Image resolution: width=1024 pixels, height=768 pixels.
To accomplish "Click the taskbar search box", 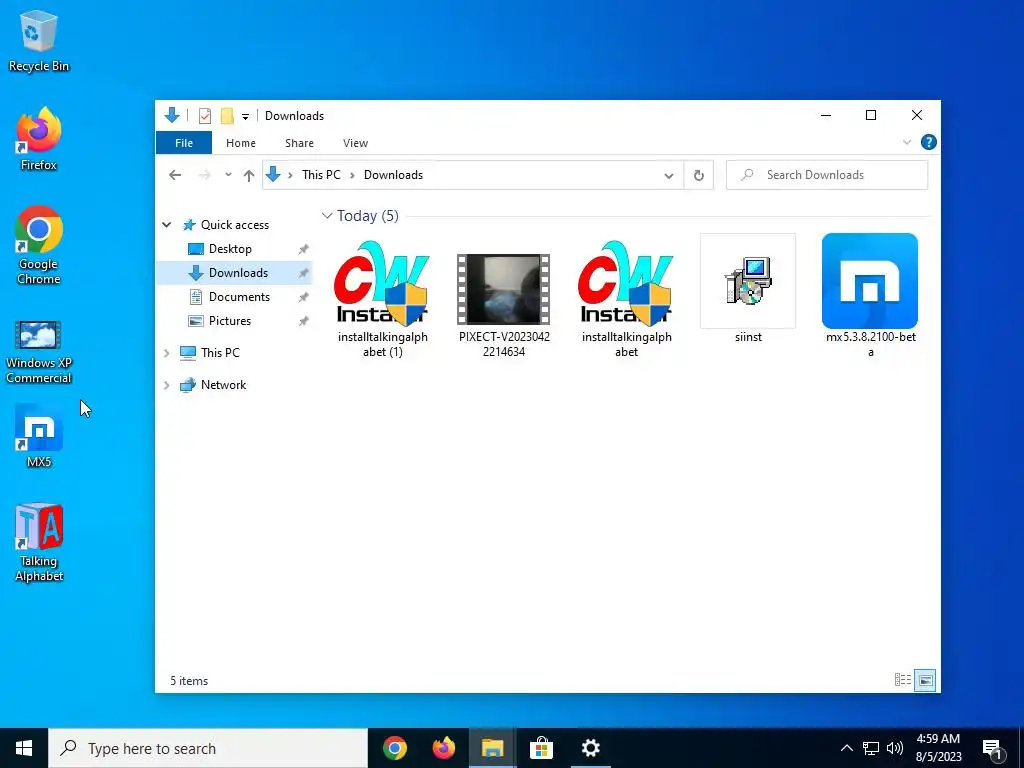I will point(208,748).
